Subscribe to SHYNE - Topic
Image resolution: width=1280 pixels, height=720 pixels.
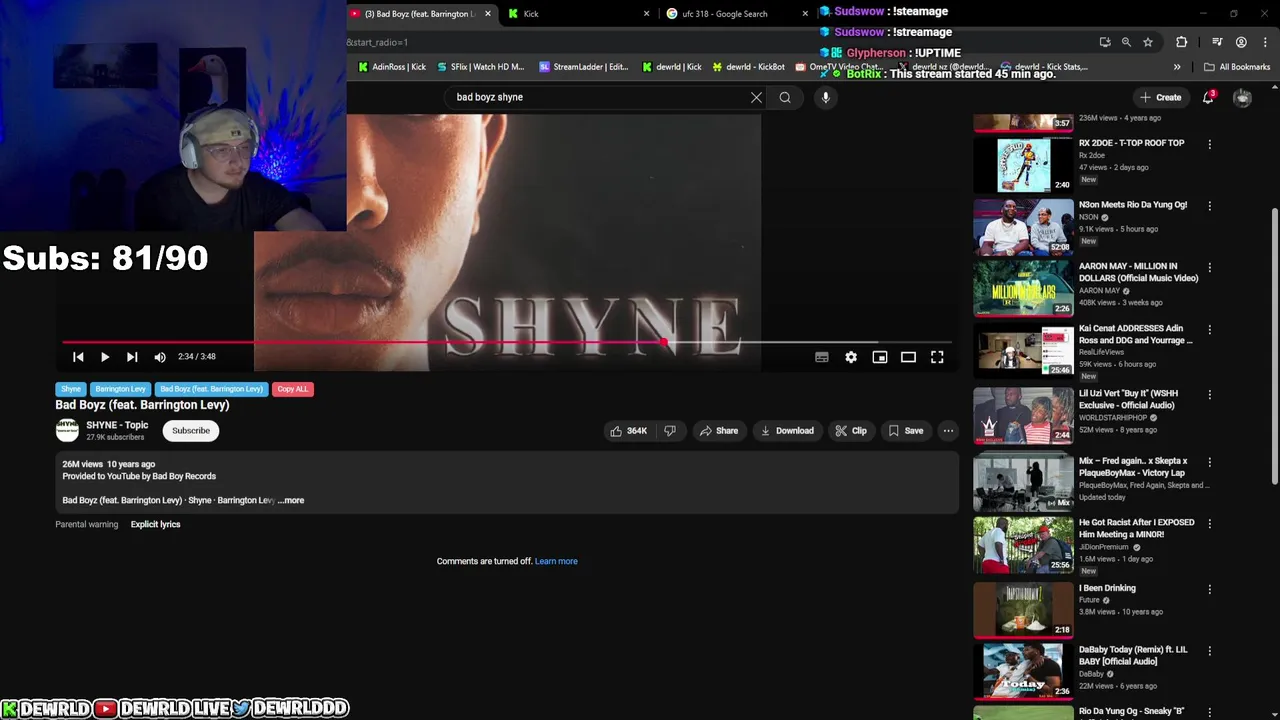191,431
